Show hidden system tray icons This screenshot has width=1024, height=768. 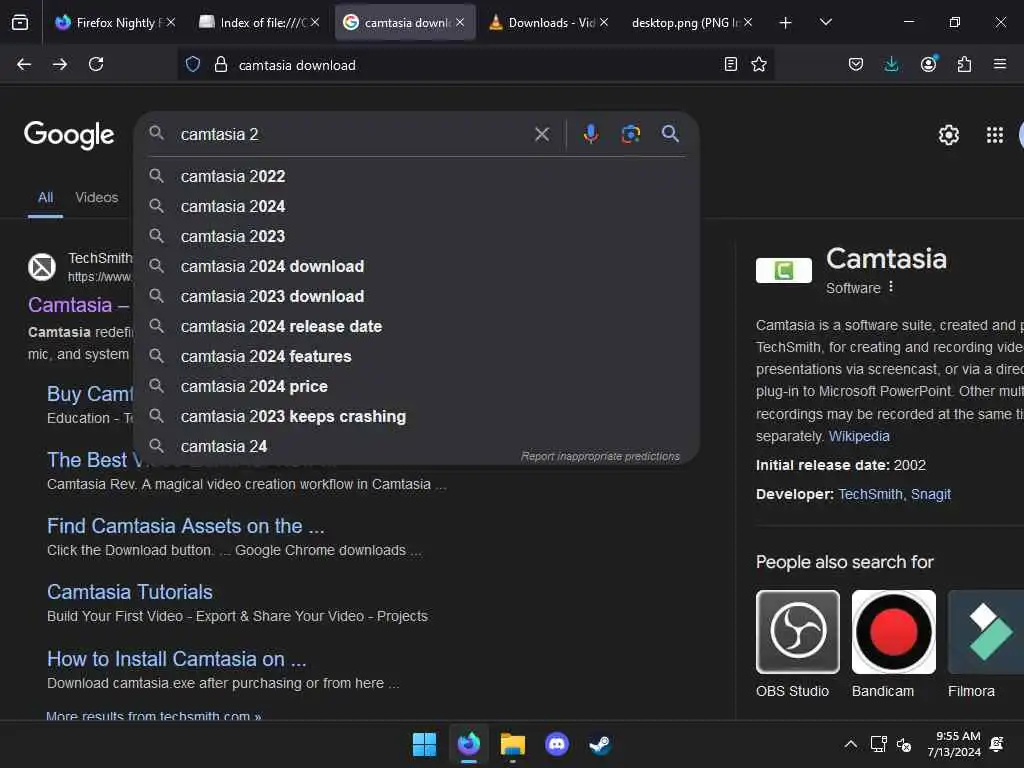coord(850,744)
